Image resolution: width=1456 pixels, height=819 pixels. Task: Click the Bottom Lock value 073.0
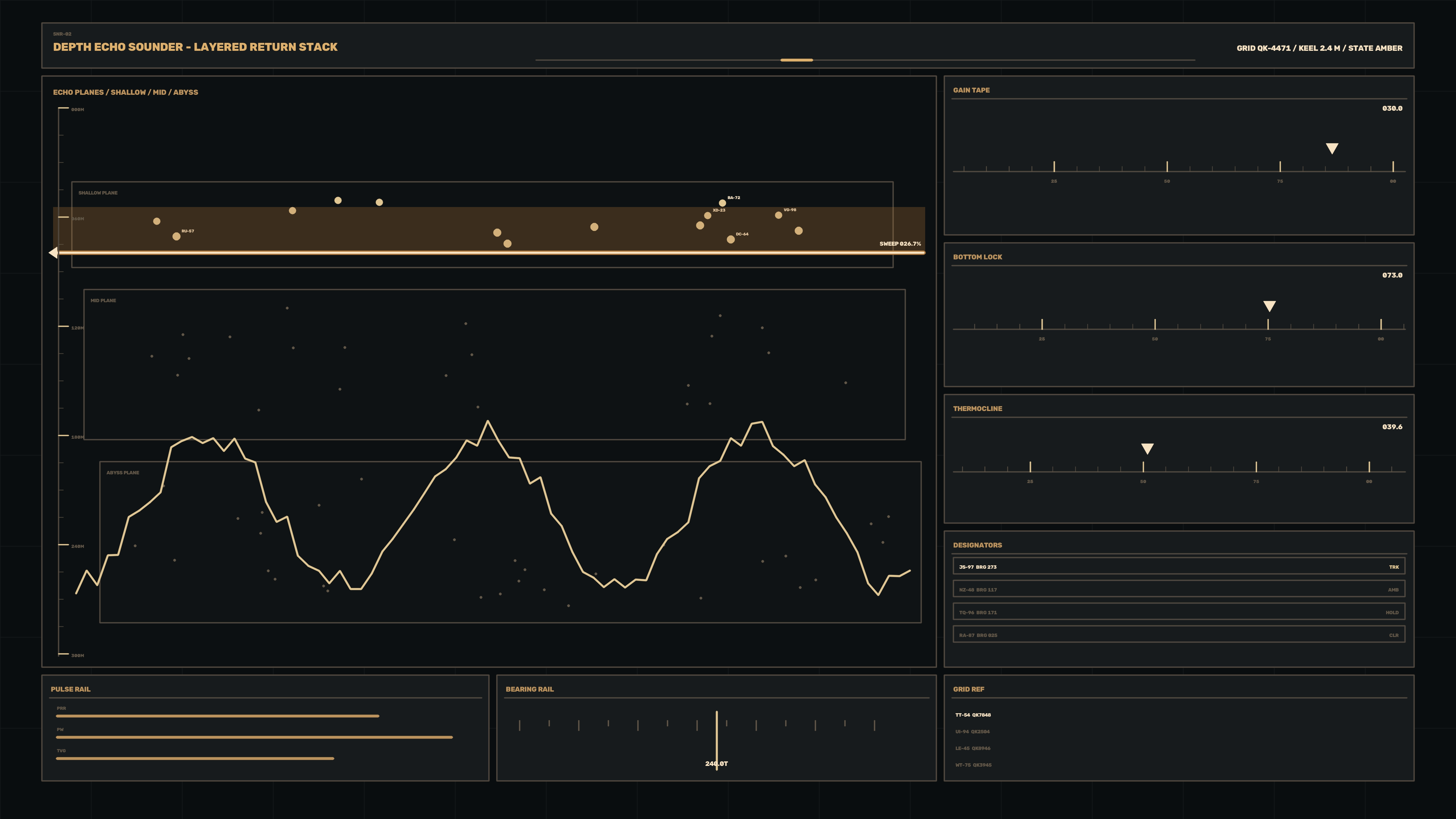[1392, 275]
